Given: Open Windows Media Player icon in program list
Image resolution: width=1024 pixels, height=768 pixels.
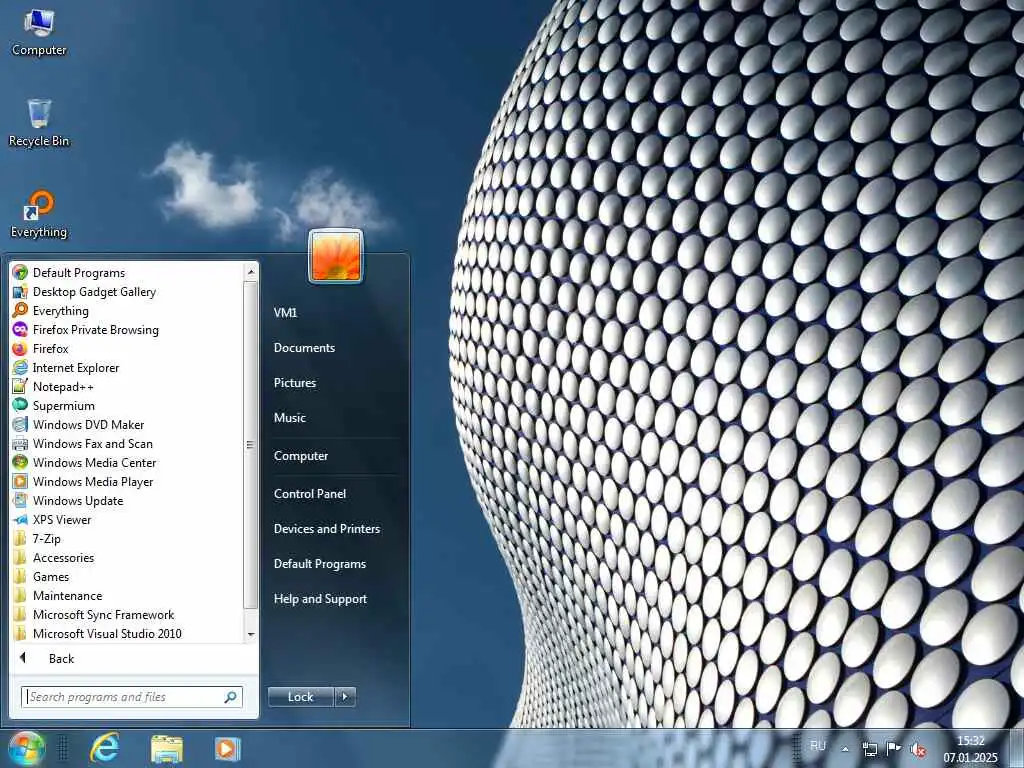Looking at the screenshot, I should point(20,481).
